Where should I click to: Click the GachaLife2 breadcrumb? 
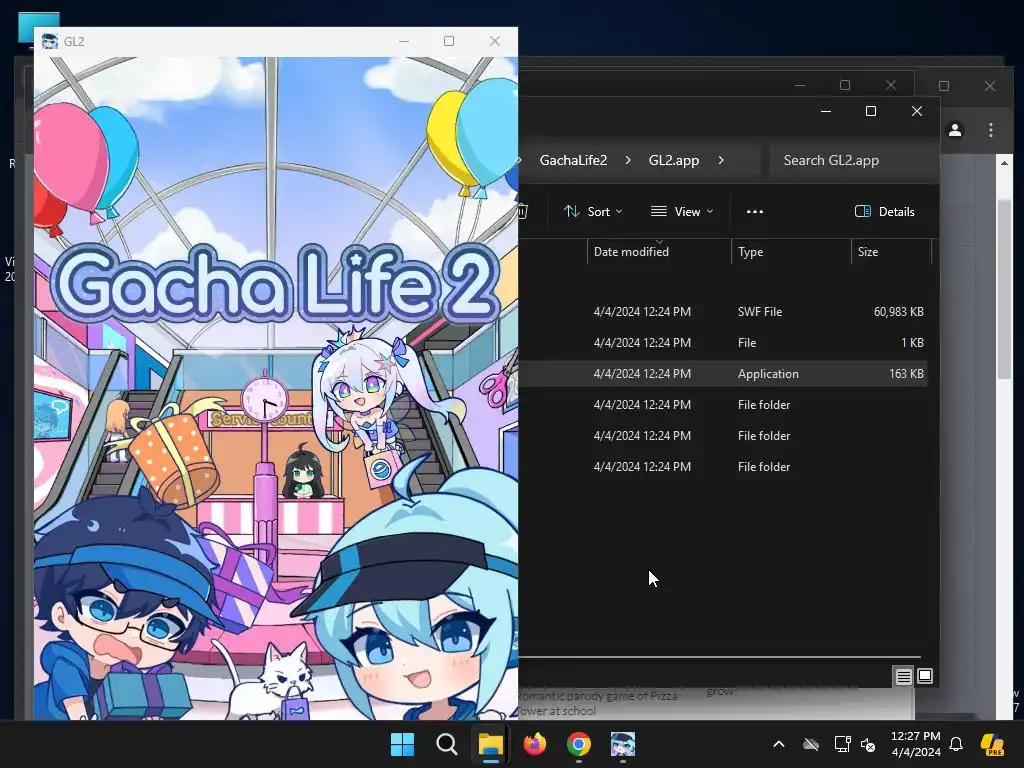coord(573,160)
